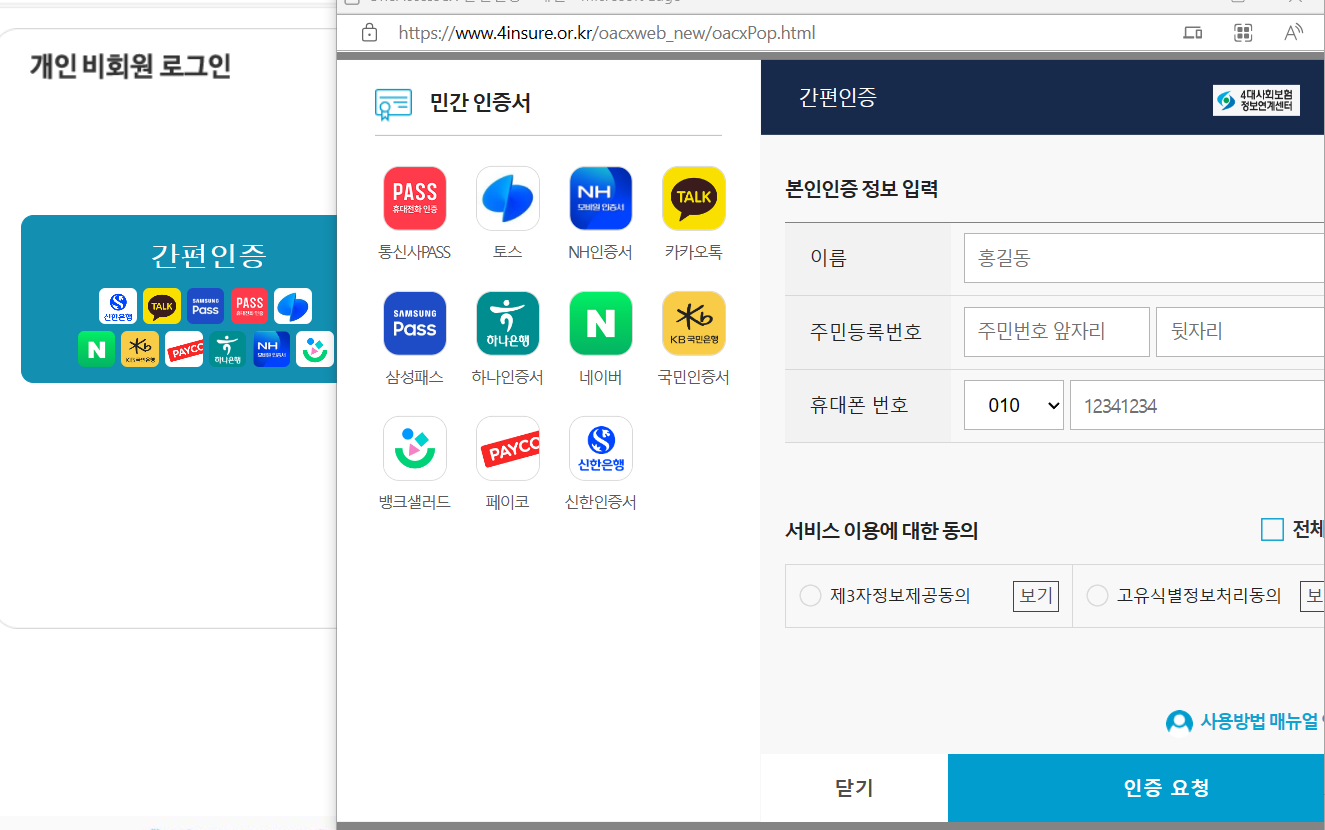Click the small 뱅크샐러드 icon on login page

point(315,349)
